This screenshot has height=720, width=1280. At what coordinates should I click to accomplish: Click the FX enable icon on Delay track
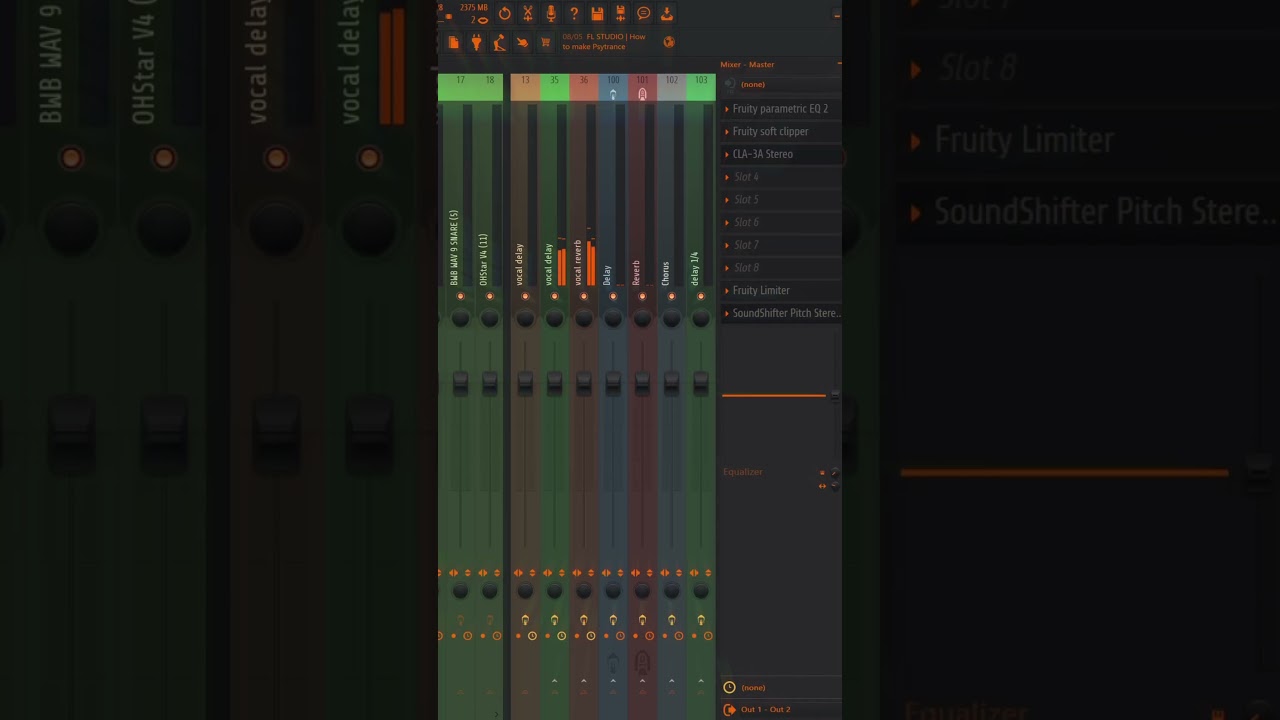tap(613, 620)
